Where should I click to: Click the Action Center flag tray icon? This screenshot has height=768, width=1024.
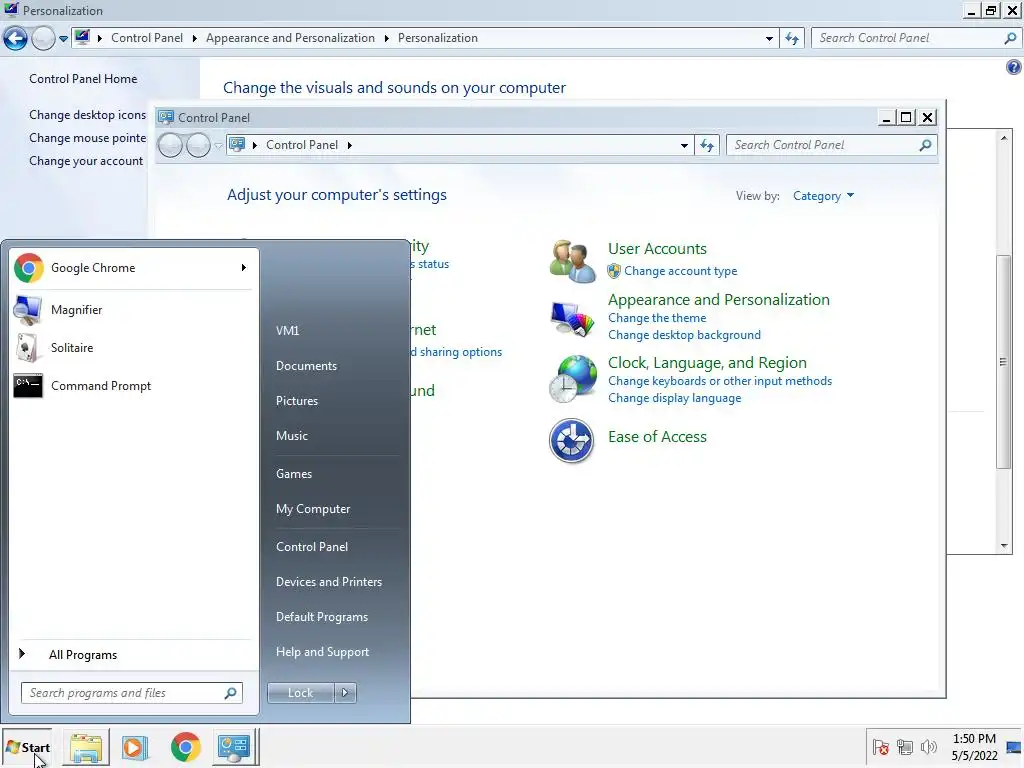[x=880, y=747]
